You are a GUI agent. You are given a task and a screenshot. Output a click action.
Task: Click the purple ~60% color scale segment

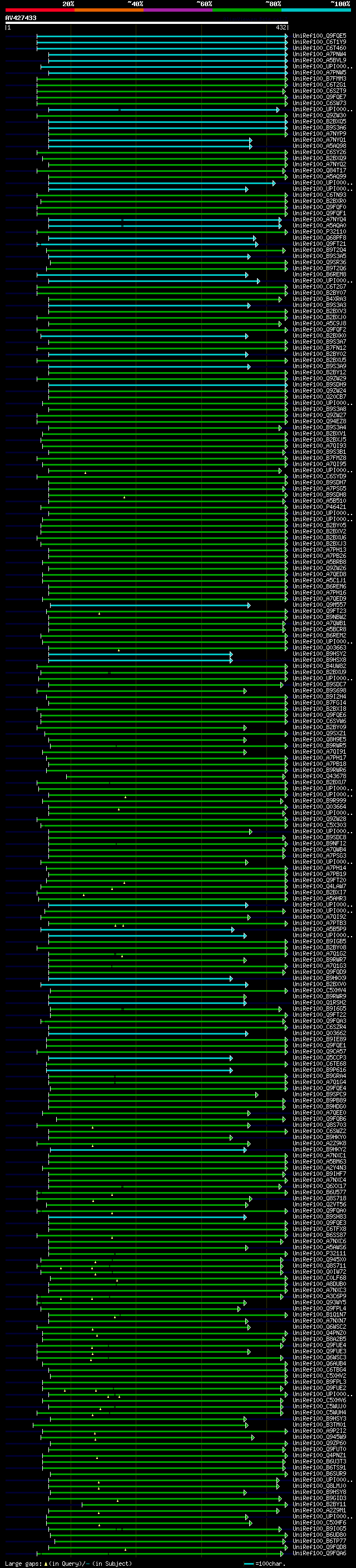[177, 10]
